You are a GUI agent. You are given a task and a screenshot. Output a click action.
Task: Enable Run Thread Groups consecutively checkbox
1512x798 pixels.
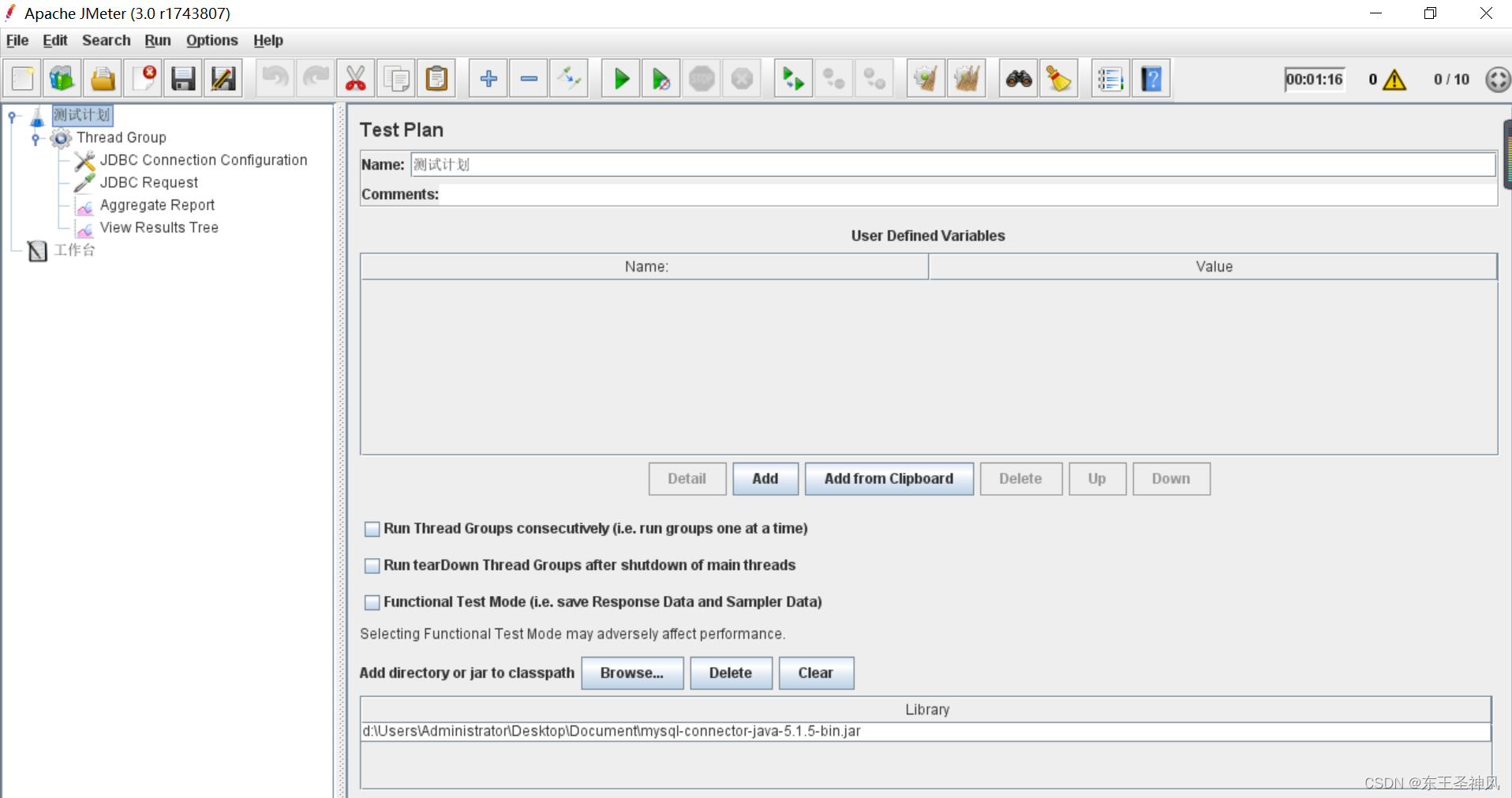(372, 530)
